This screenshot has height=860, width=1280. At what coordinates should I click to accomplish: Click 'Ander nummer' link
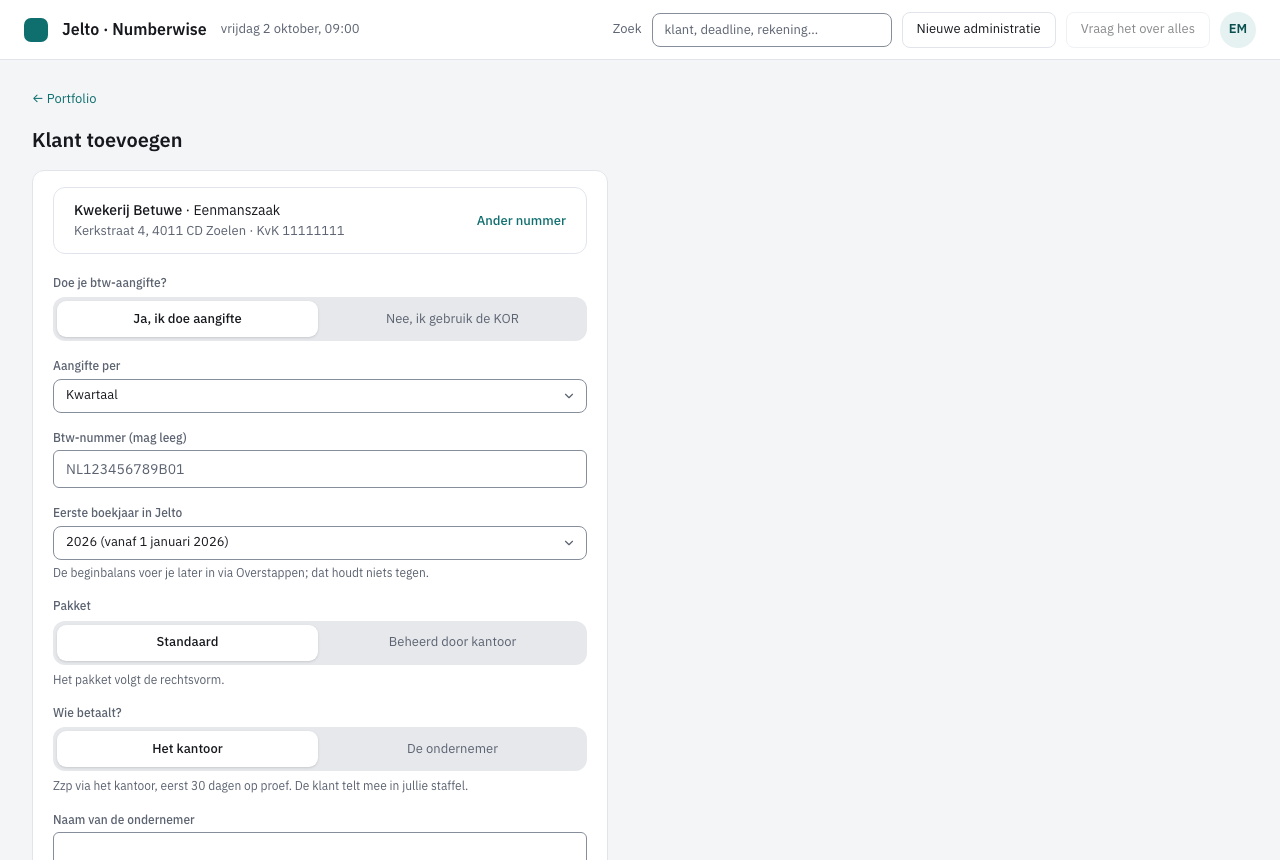click(x=521, y=221)
